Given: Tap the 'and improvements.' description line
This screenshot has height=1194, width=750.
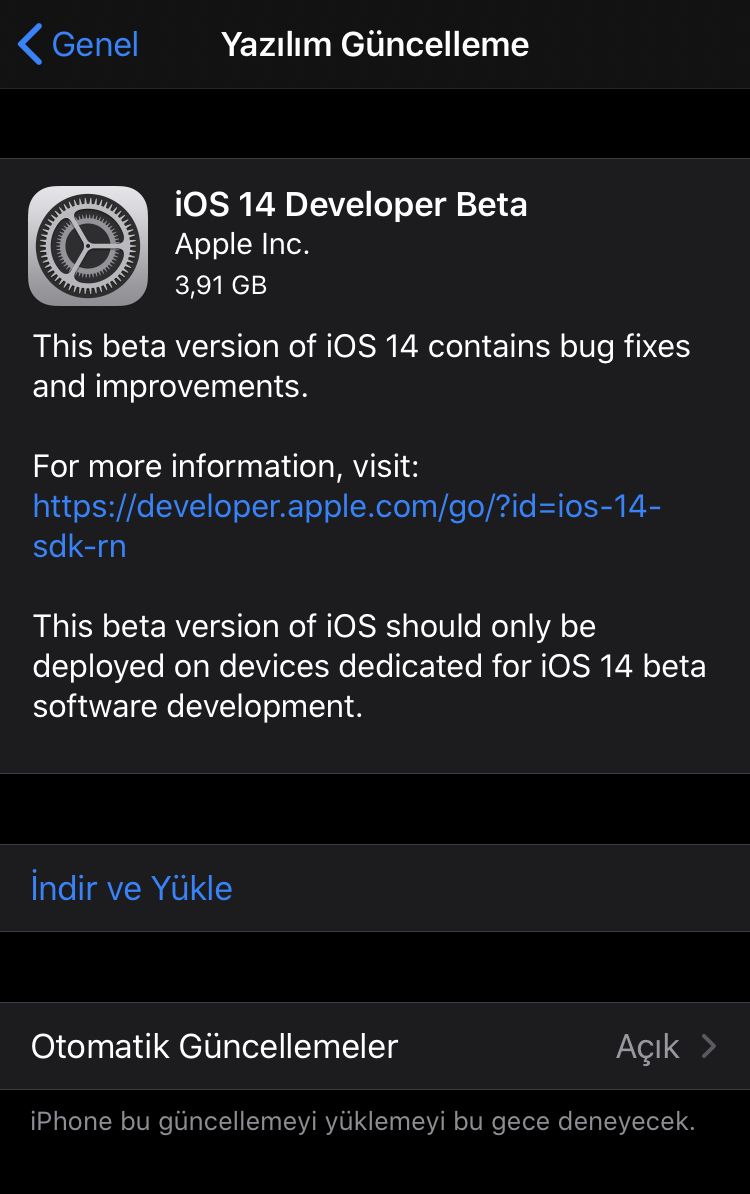Looking at the screenshot, I should (x=170, y=387).
